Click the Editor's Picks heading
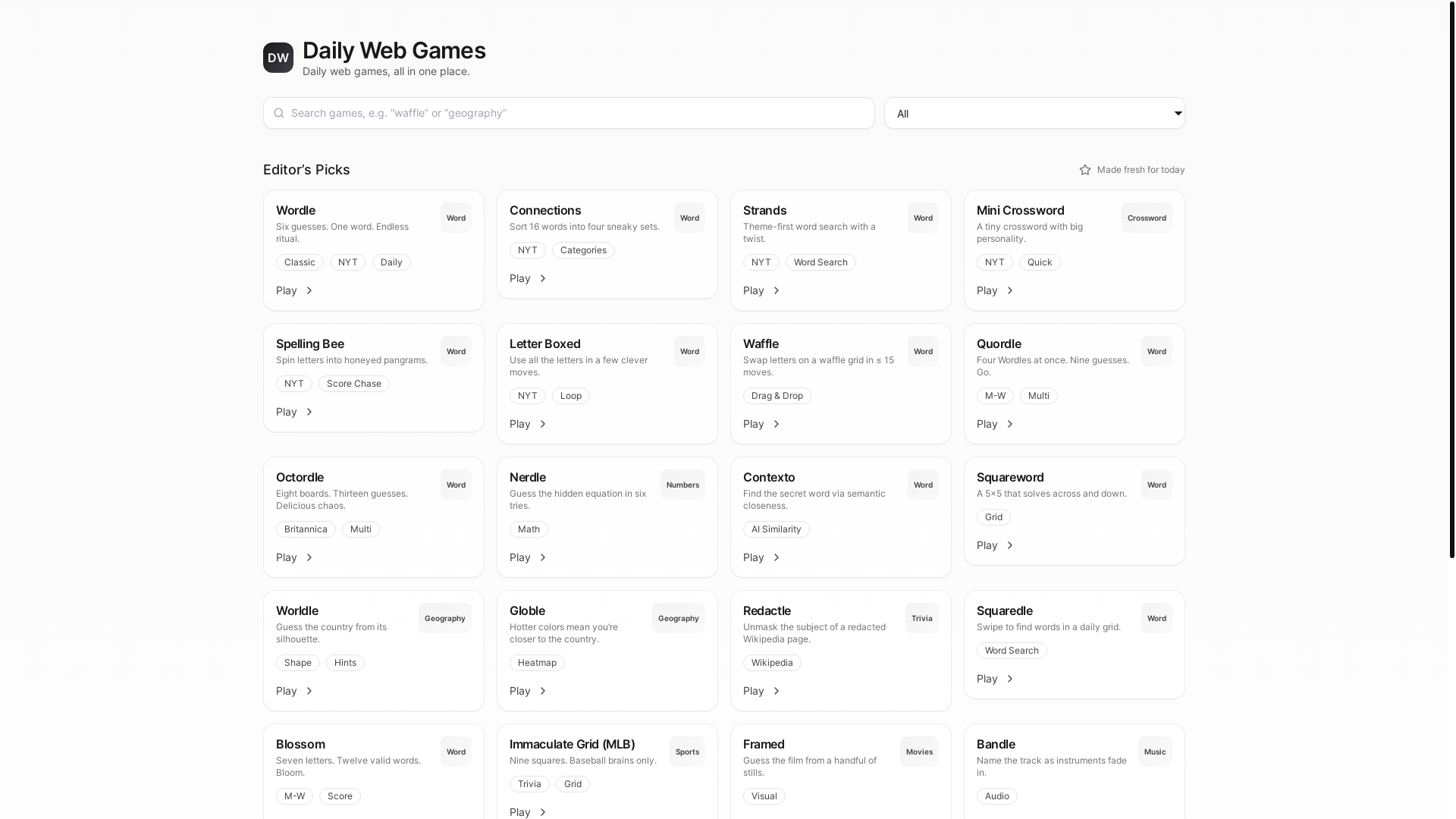This screenshot has height=819, width=1456. 306,170
